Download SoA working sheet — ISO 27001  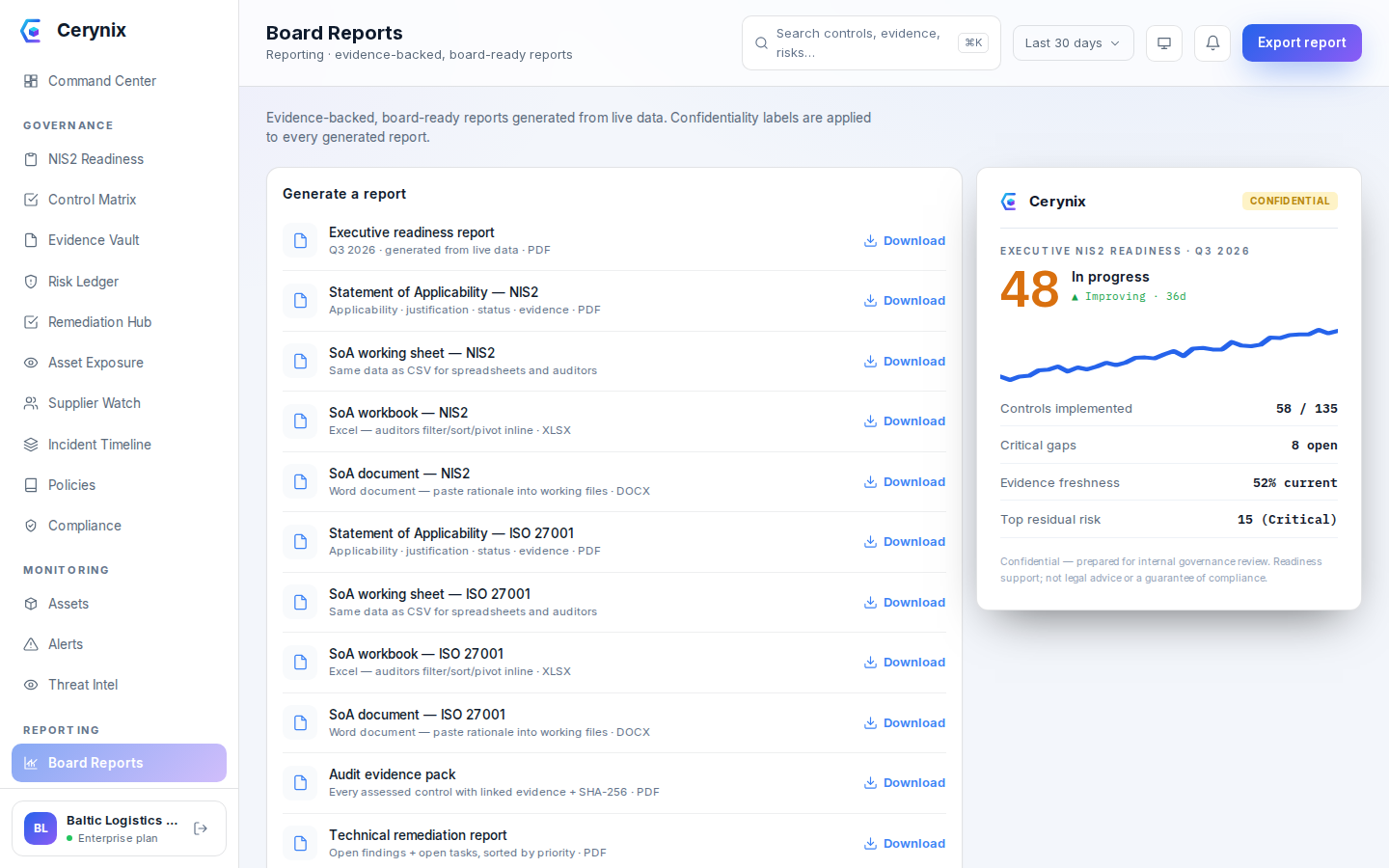pos(904,603)
